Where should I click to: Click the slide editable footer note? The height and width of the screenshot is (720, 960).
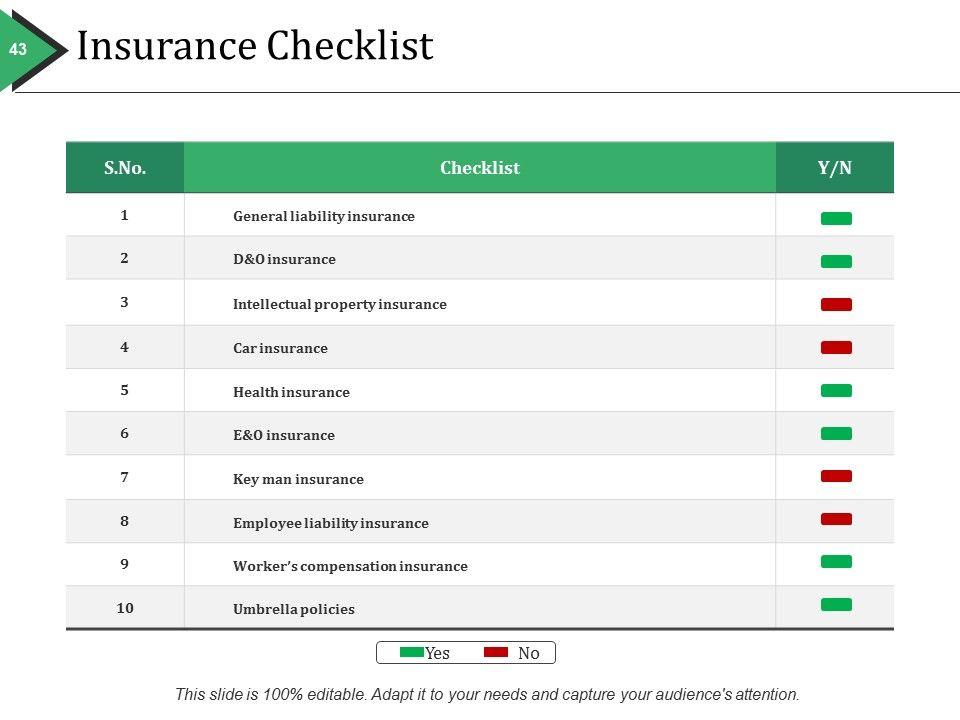click(x=487, y=694)
